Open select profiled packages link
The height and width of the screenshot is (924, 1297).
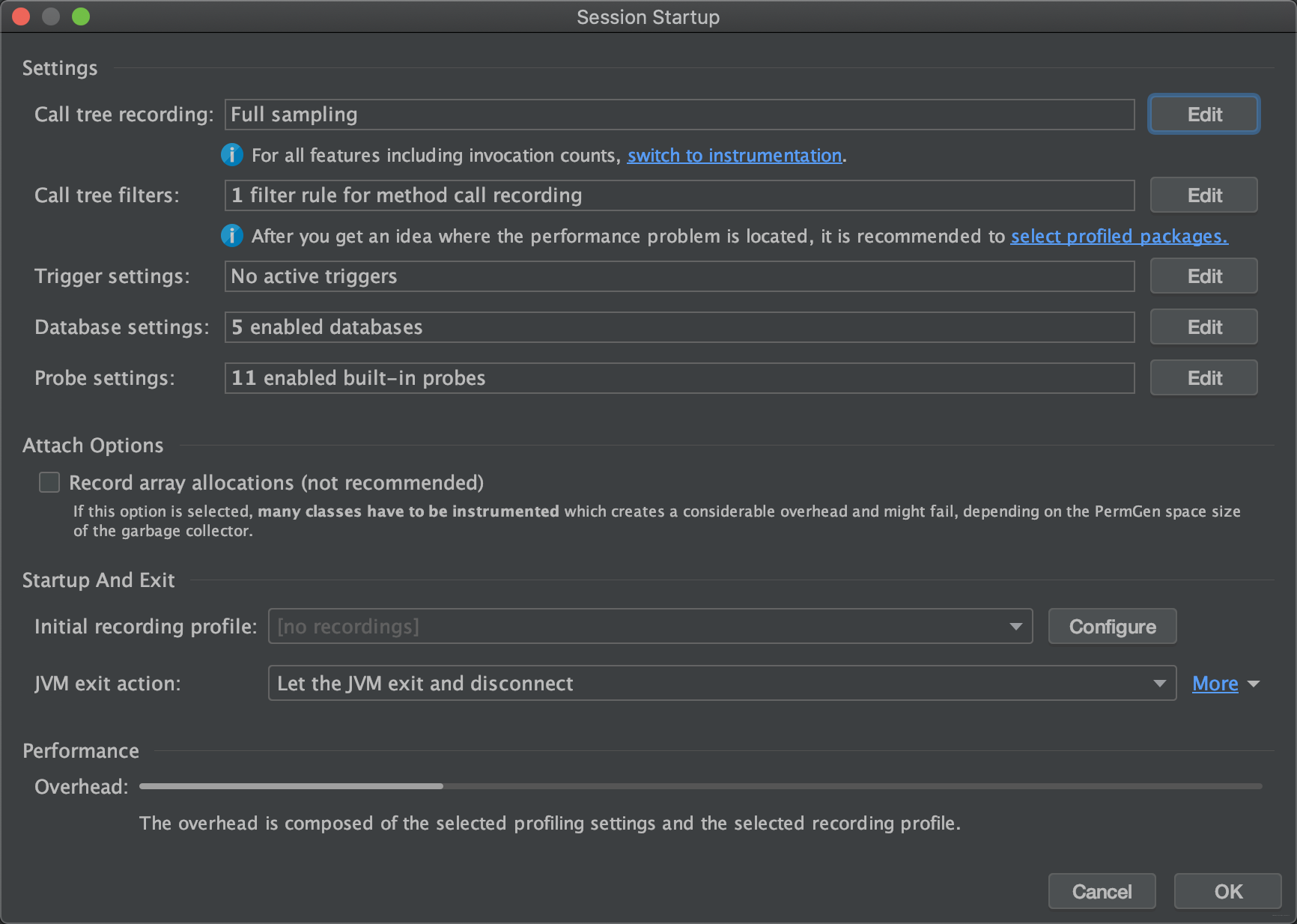tap(1119, 236)
